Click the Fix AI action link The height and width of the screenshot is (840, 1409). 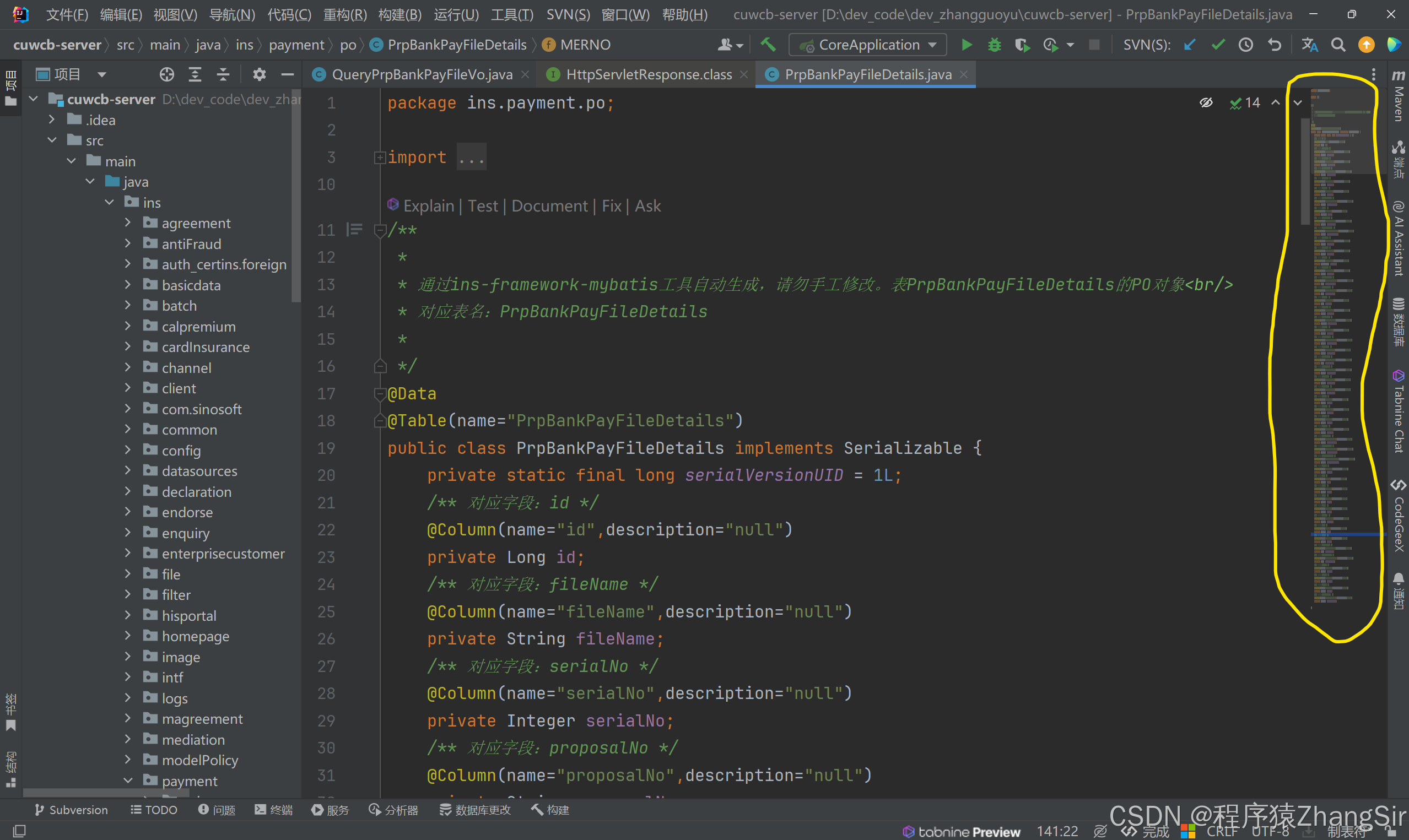611,206
